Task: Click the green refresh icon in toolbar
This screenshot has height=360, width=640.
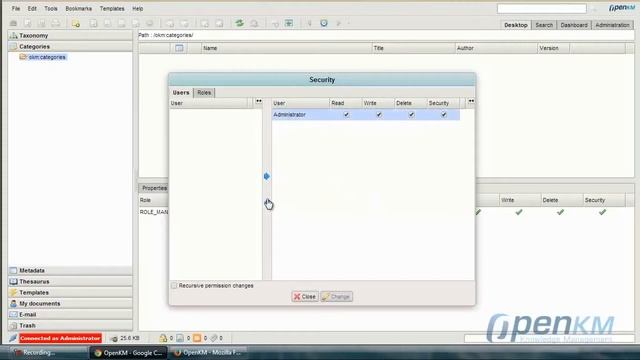Action: [x=240, y=23]
